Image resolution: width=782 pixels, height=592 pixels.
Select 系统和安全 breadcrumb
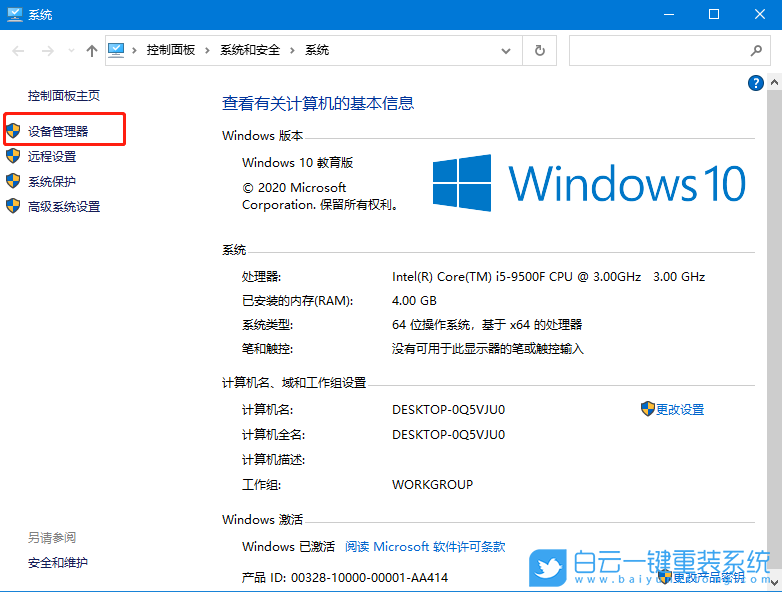[x=250, y=50]
